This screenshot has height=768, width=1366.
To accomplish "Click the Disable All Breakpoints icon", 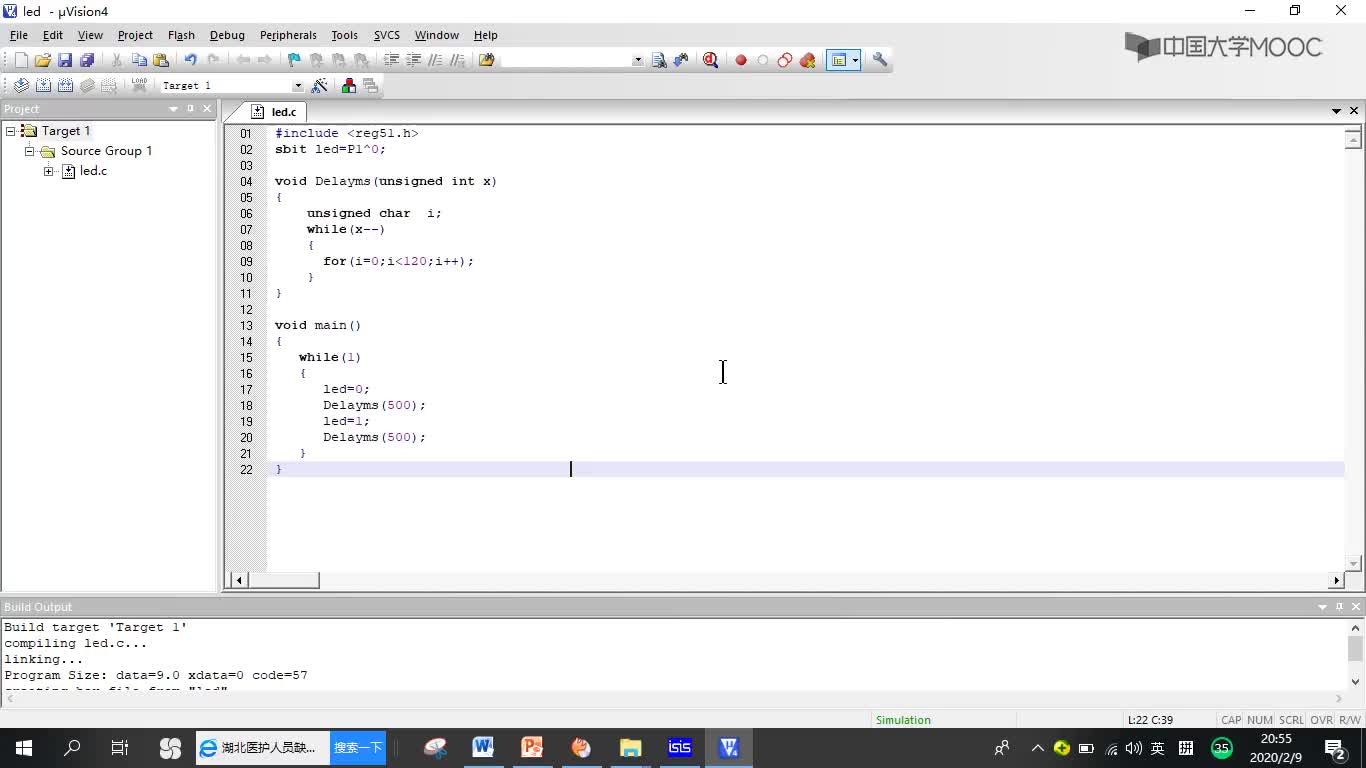I will coord(785,60).
